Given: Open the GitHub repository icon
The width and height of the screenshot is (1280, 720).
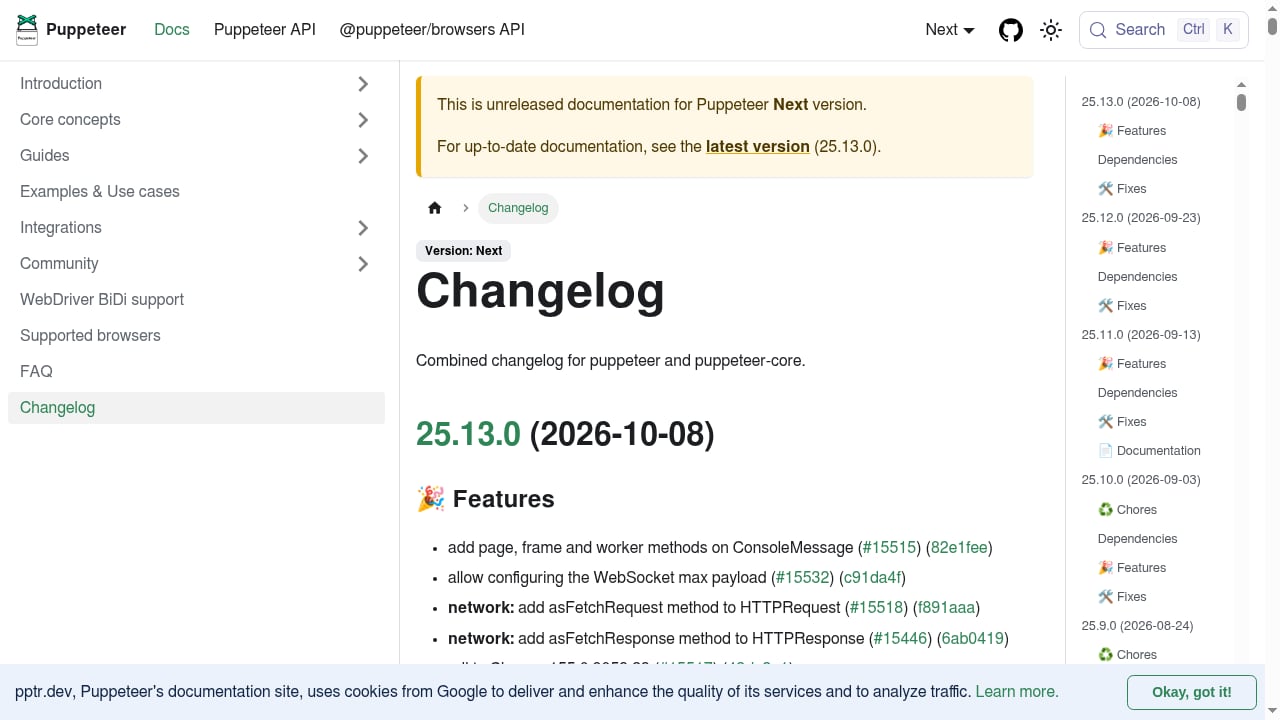Looking at the screenshot, I should point(1011,30).
